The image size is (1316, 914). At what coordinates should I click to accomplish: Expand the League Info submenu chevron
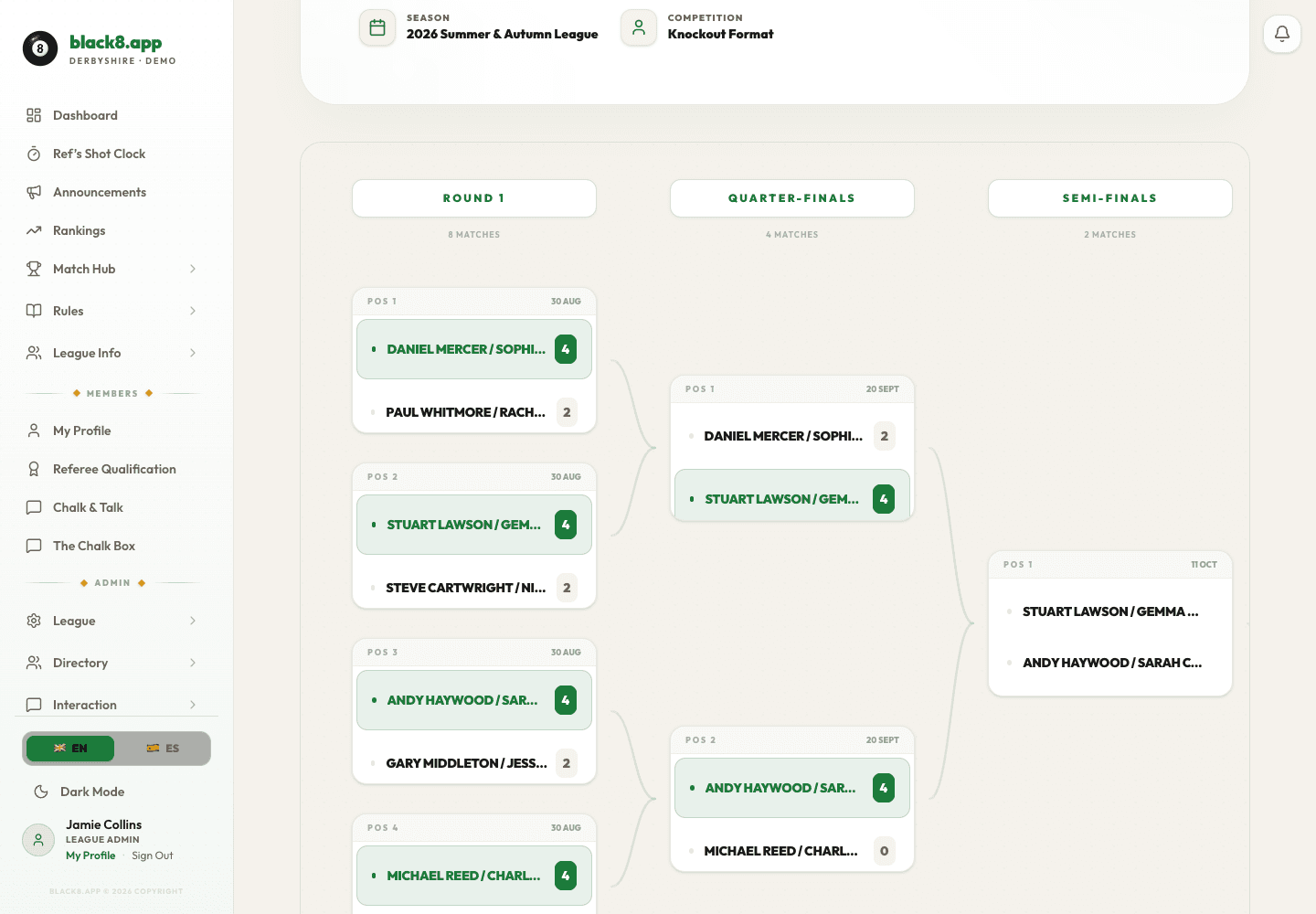[193, 353]
